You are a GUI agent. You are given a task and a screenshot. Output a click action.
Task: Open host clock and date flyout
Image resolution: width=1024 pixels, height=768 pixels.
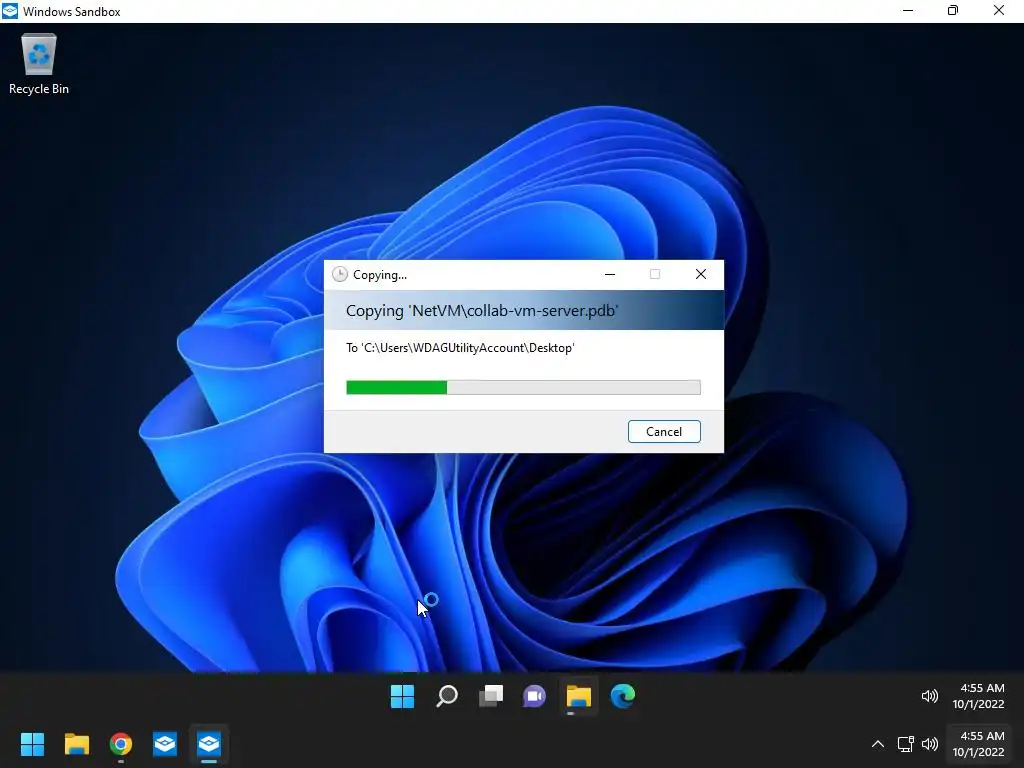tap(978, 744)
